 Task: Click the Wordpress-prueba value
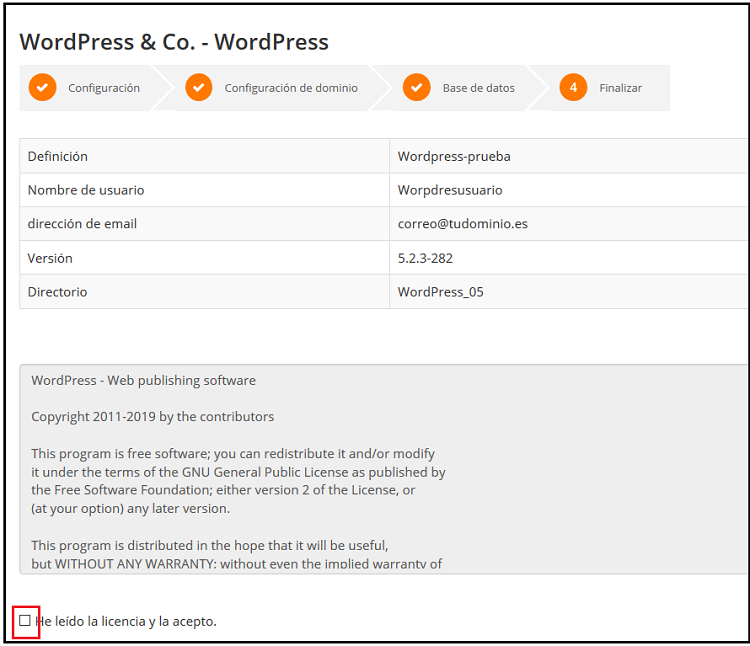tap(454, 156)
